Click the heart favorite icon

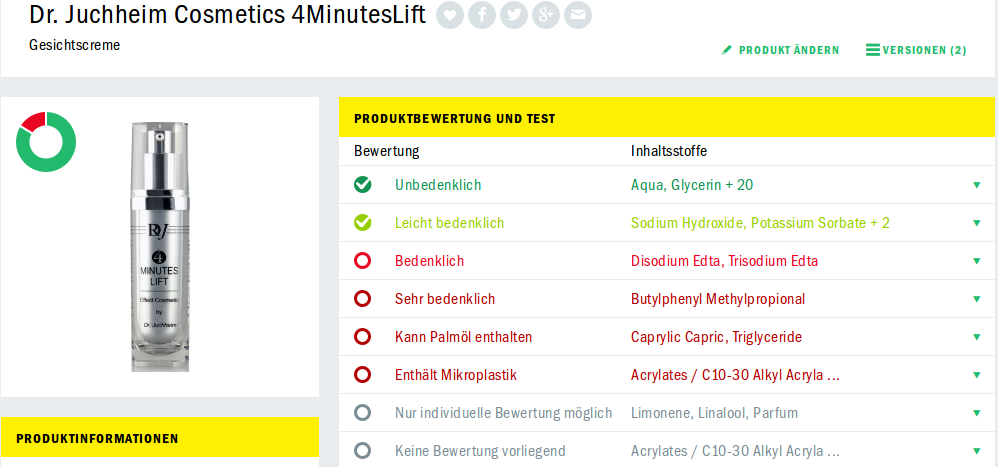[x=450, y=15]
